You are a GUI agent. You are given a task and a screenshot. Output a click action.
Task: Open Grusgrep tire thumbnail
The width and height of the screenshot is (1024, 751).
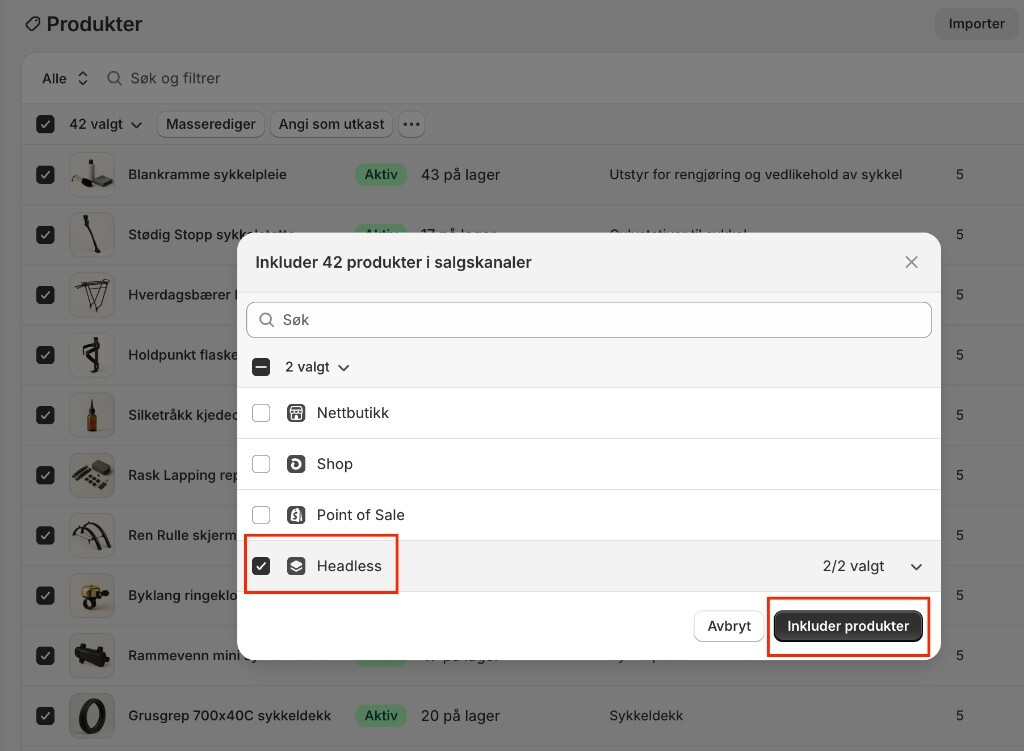click(x=92, y=715)
